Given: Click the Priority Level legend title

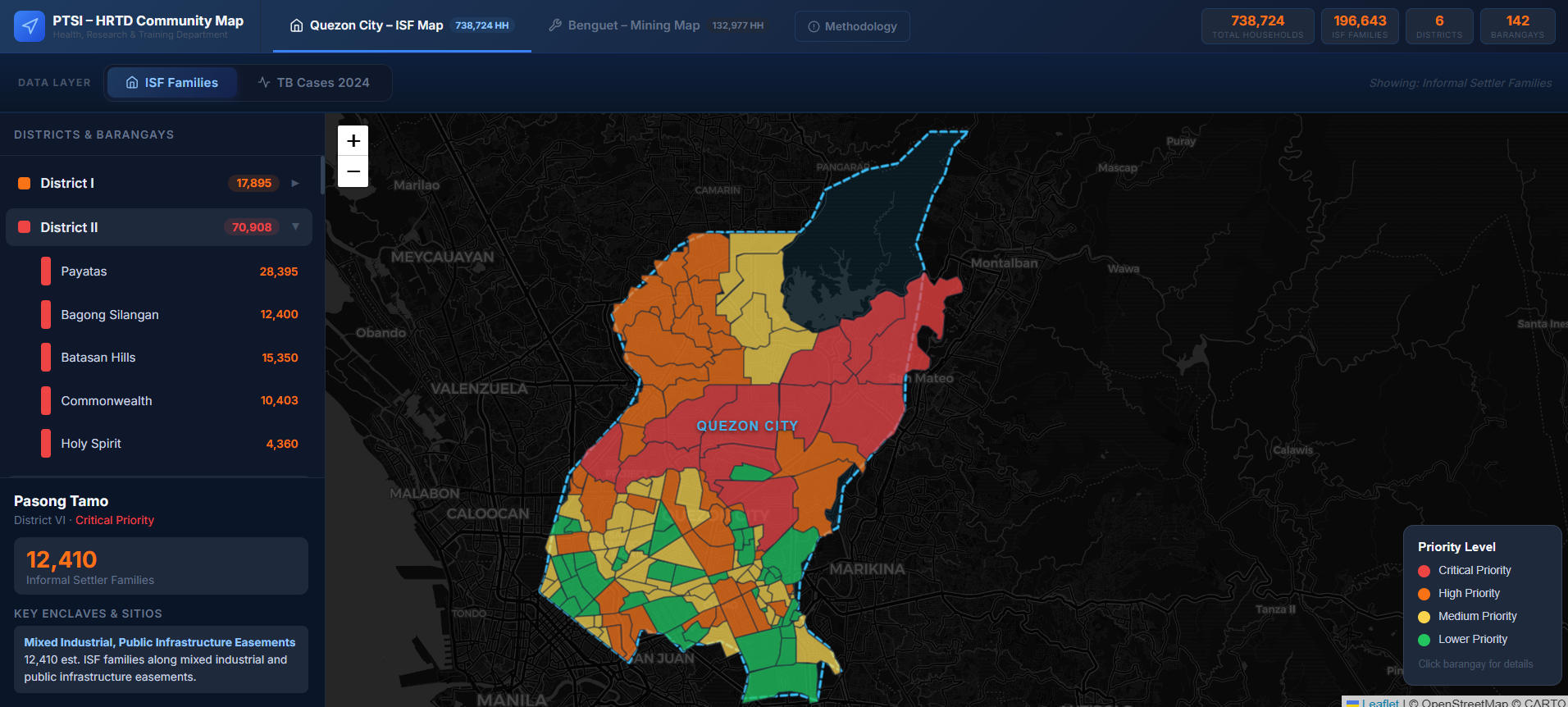Looking at the screenshot, I should (x=1456, y=547).
